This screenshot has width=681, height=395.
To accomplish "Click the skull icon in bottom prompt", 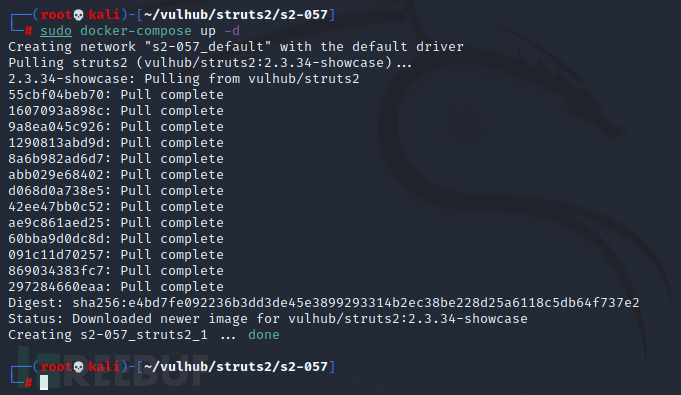I will [x=79, y=367].
